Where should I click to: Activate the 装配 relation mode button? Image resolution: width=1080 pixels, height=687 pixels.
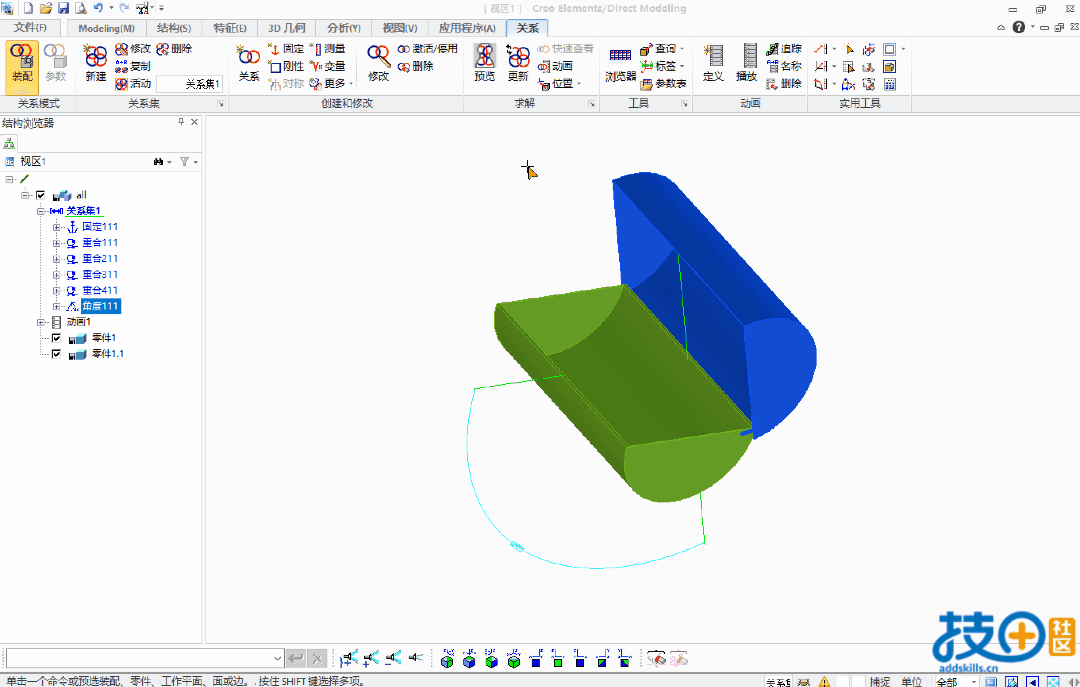22,67
